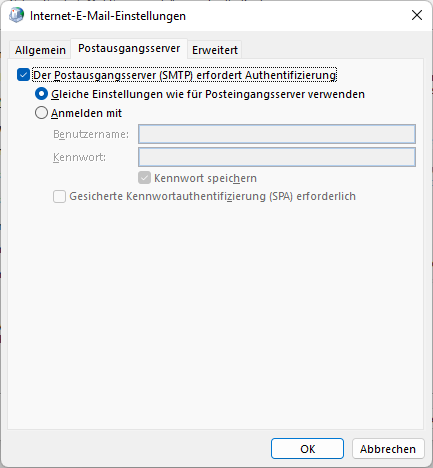Uncheck the SMTP authentication required checkbox

(23, 75)
